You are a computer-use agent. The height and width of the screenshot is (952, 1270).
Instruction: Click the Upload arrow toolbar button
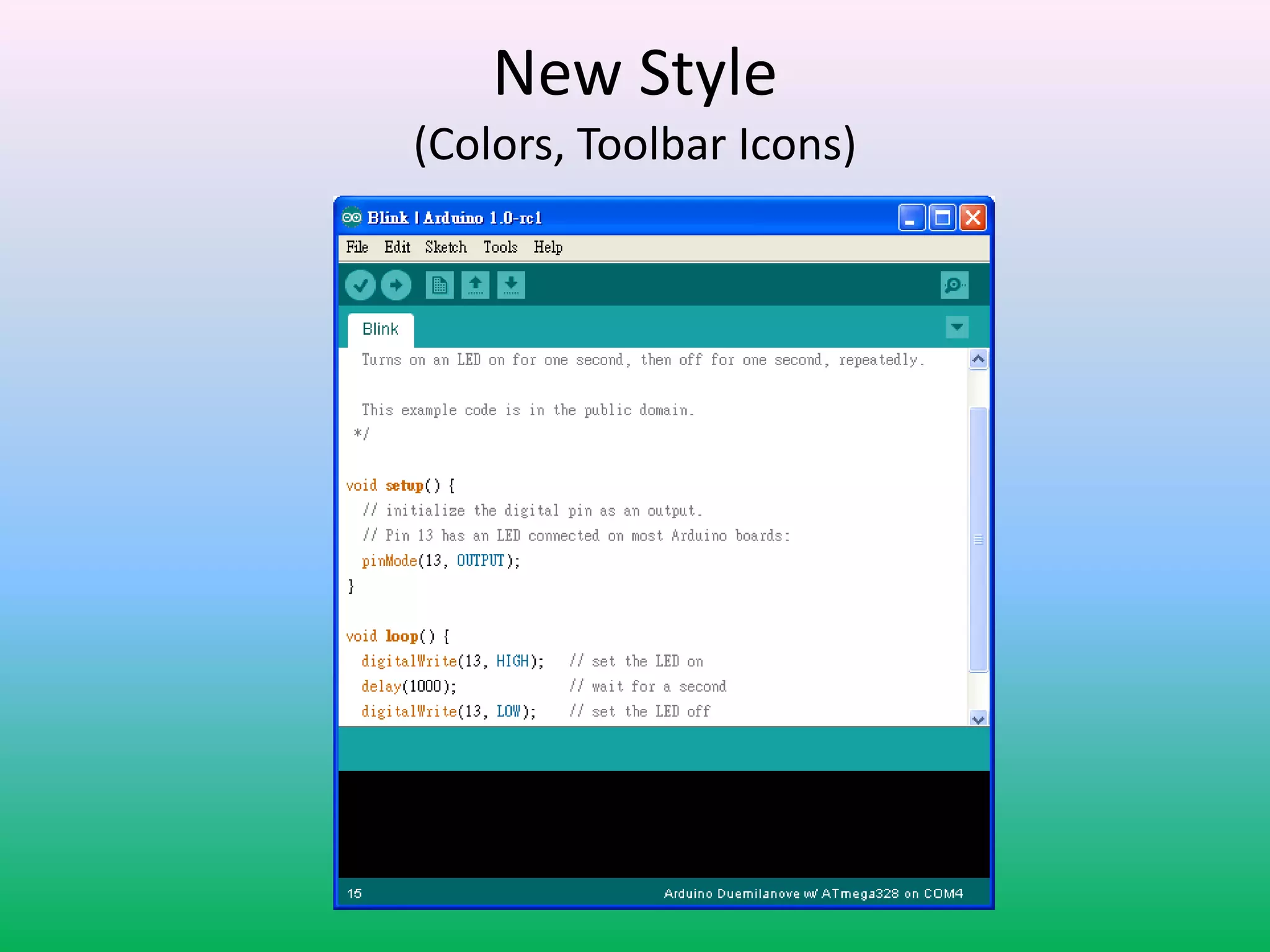coord(396,285)
